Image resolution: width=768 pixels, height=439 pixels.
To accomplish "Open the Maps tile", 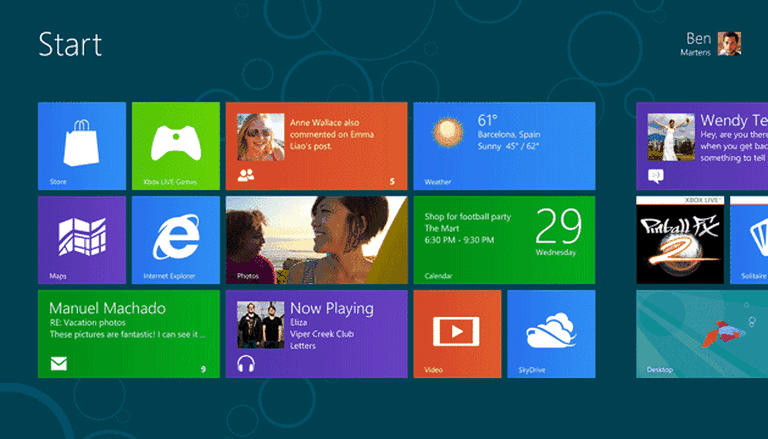I will pos(82,240).
